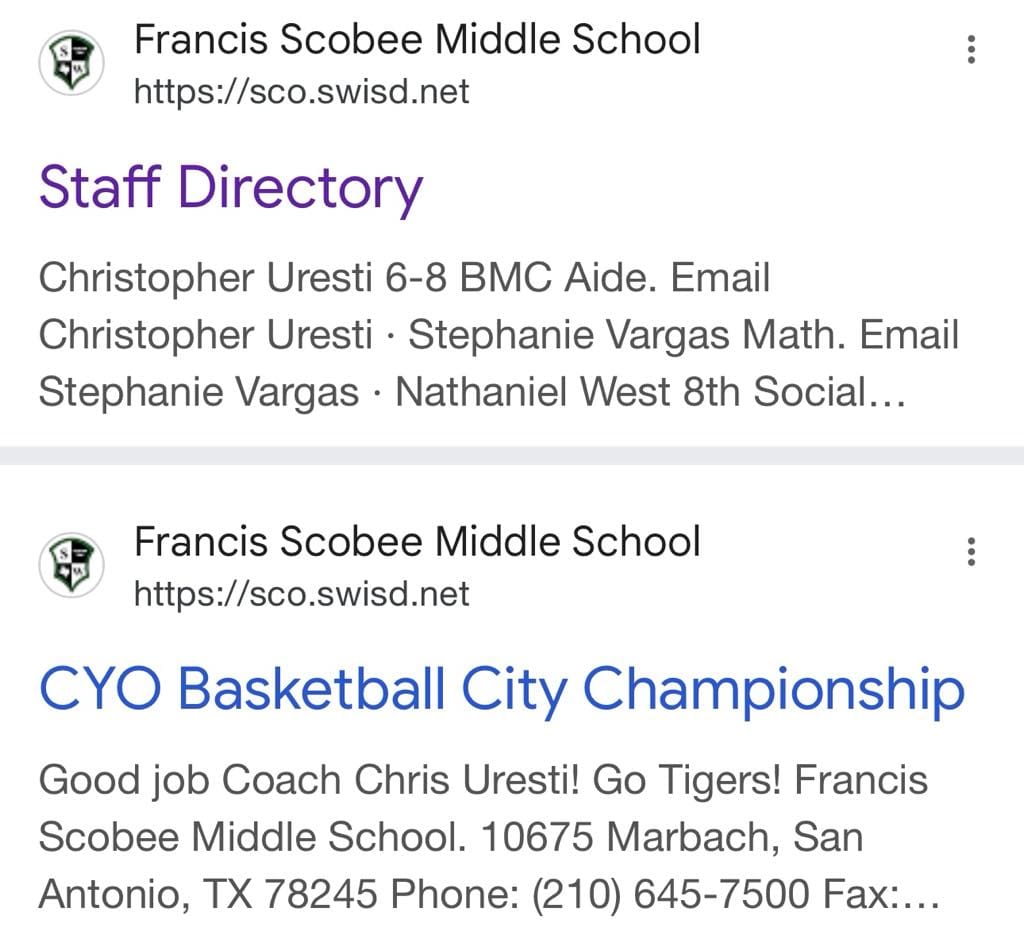Screen dimensions: 1024x943
Task: Open the CYO Basketball City Championship link
Action: coord(501,689)
